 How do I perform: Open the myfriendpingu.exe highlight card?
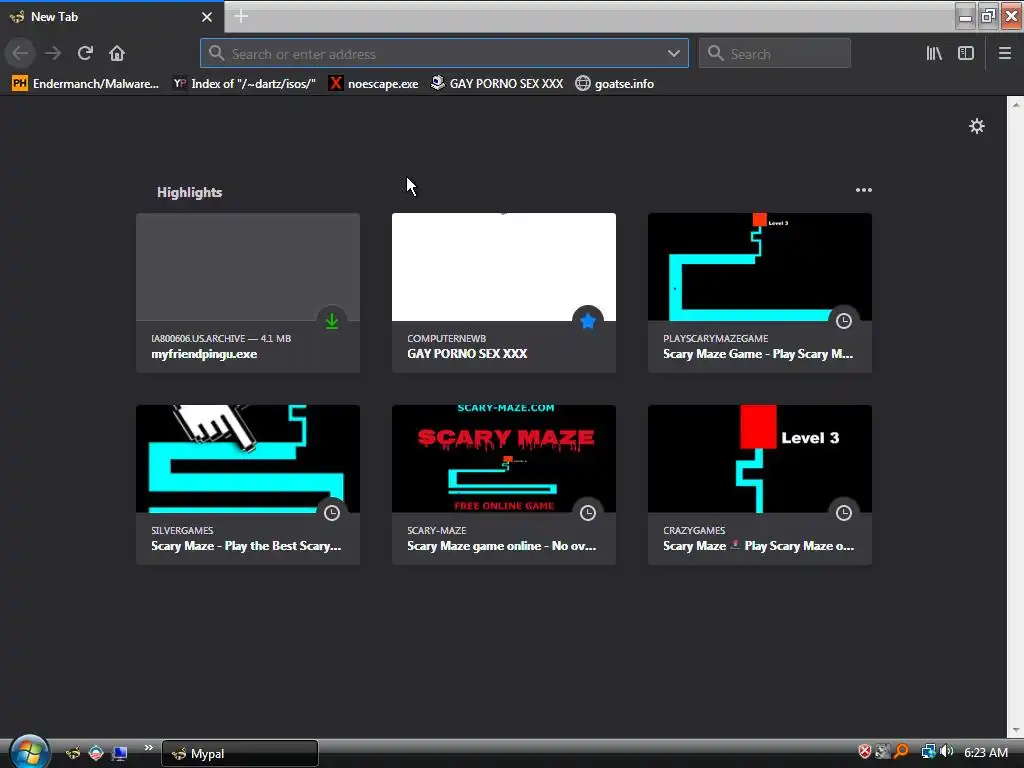(248, 293)
